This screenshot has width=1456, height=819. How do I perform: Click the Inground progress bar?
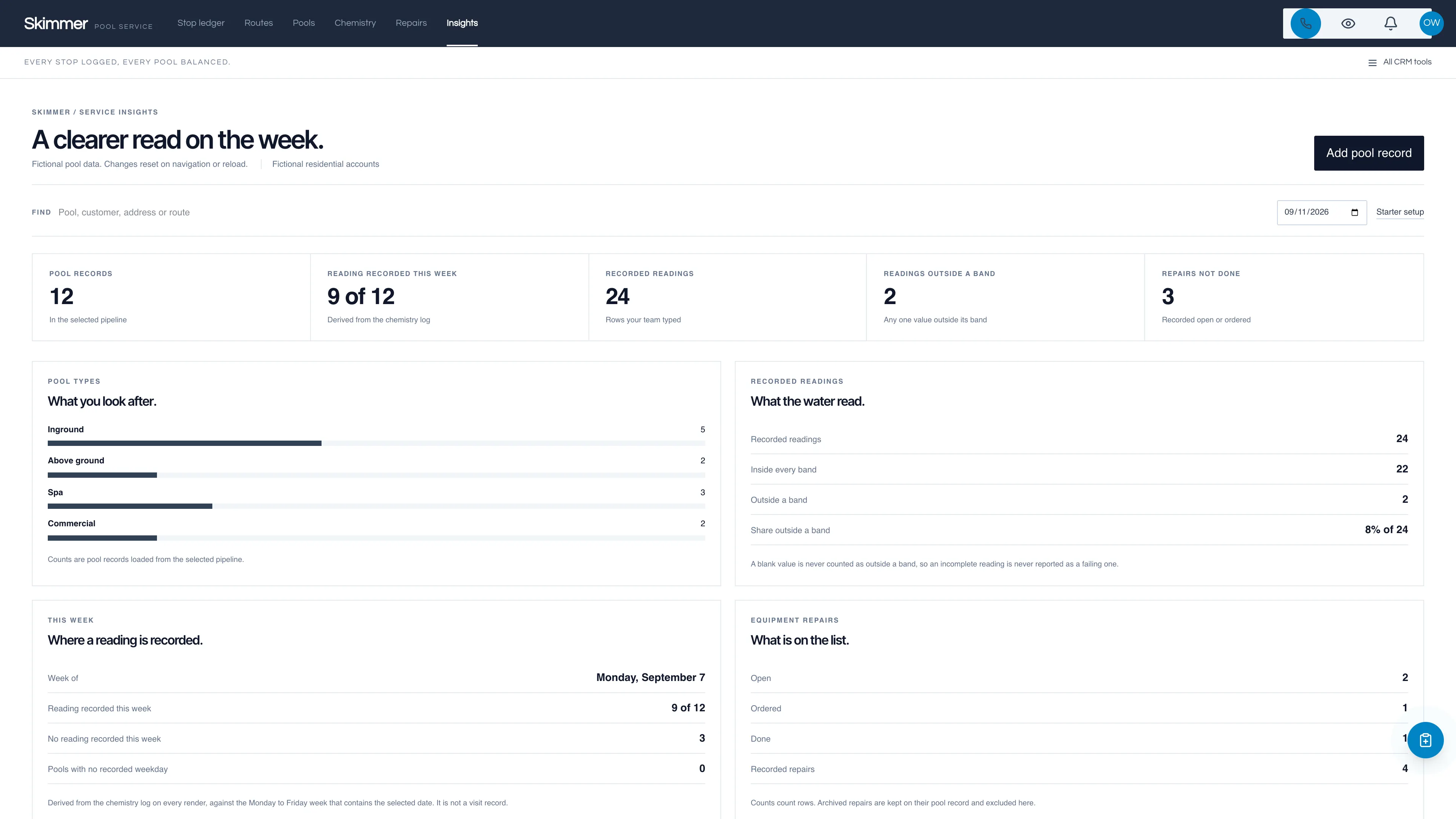(376, 443)
